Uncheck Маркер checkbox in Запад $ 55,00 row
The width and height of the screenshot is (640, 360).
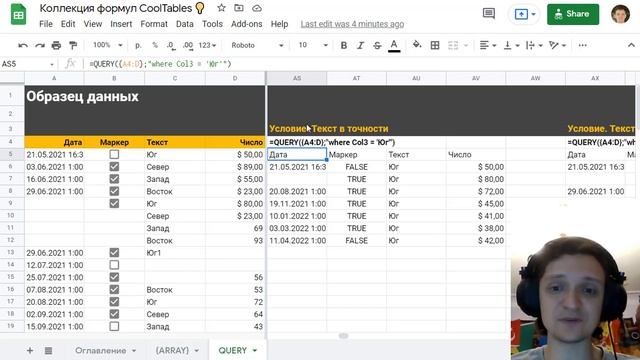pyautogui.click(x=114, y=179)
